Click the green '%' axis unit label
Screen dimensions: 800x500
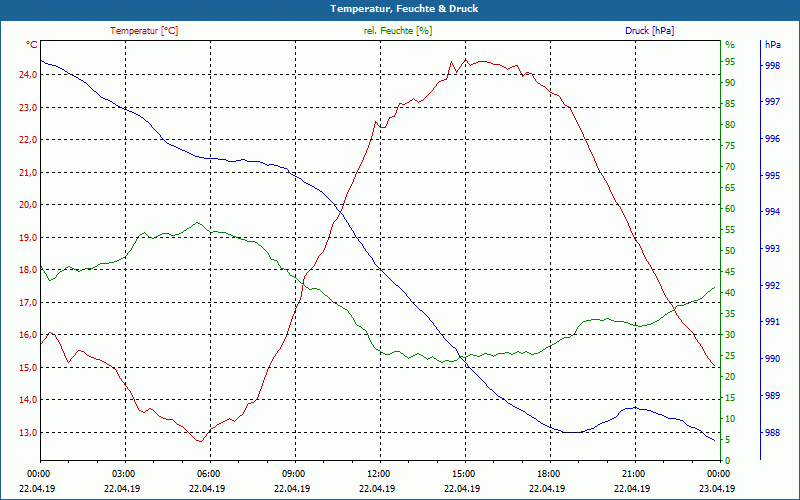(x=730, y=45)
